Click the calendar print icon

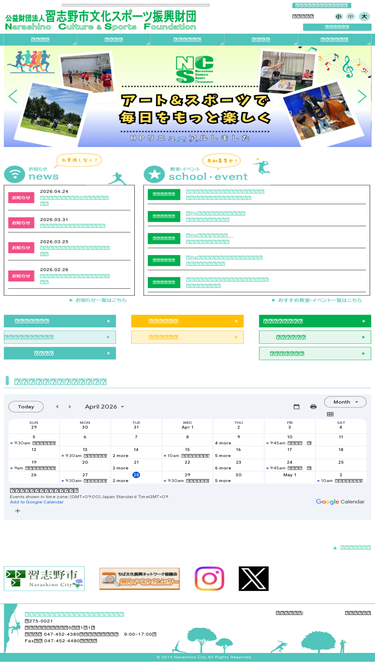point(313,407)
